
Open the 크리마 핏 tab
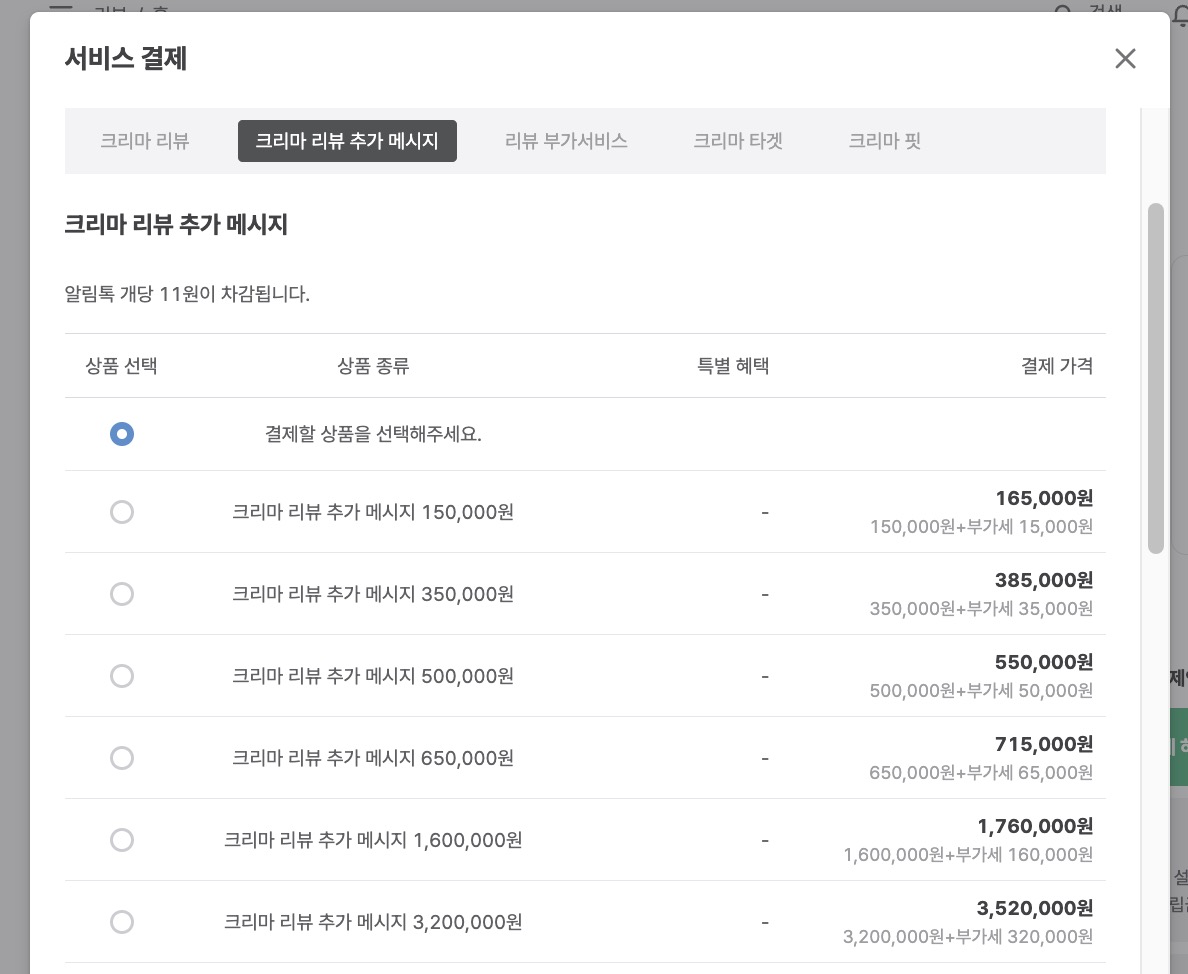click(884, 141)
